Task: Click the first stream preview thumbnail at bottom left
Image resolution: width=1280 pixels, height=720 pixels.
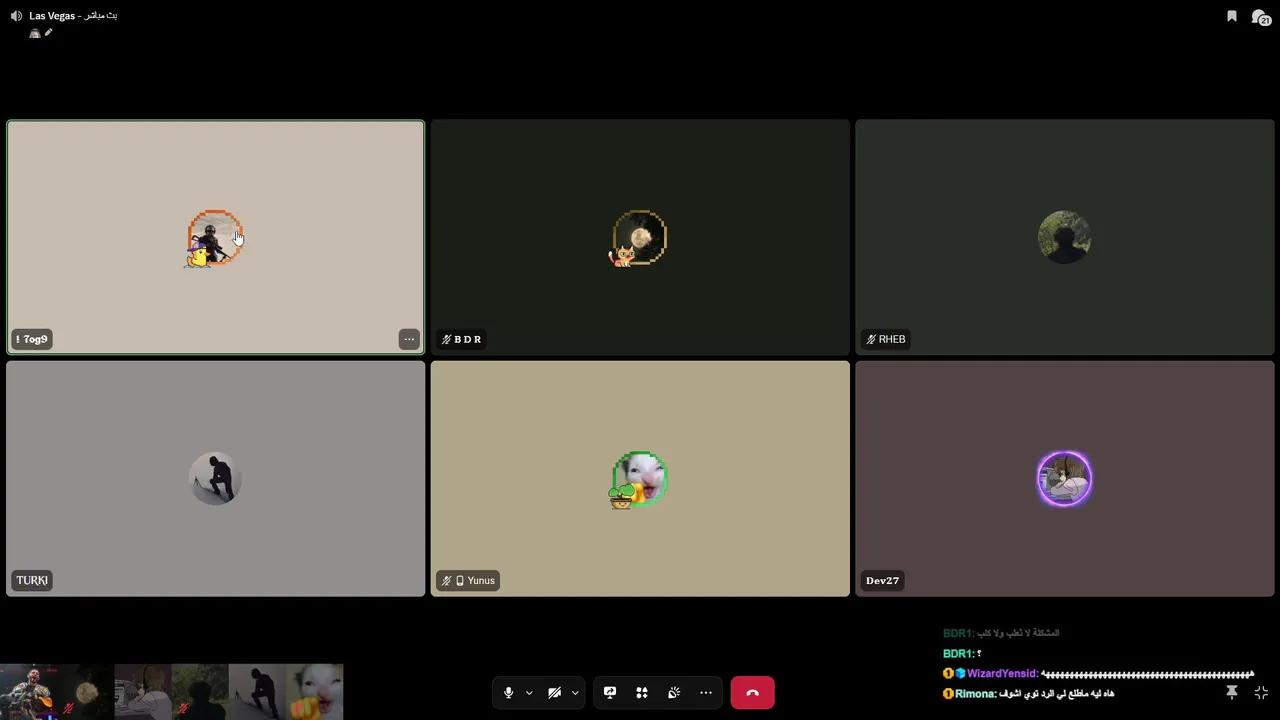Action: (x=28, y=692)
